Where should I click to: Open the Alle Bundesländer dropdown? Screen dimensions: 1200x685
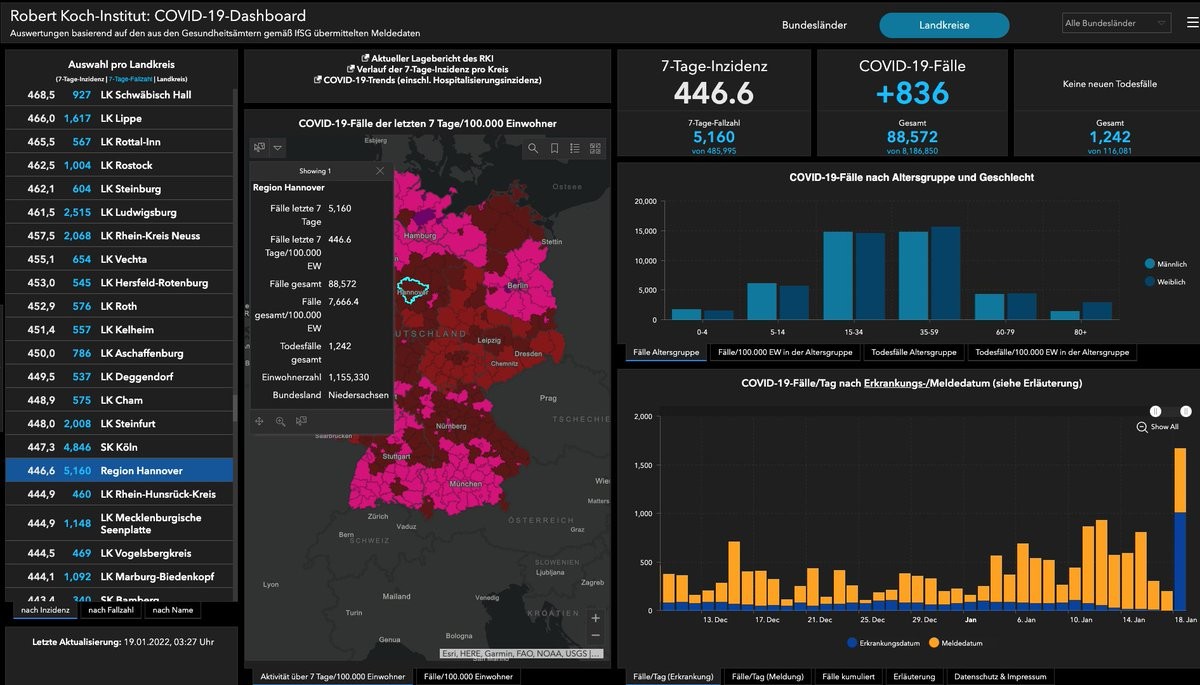[1116, 23]
